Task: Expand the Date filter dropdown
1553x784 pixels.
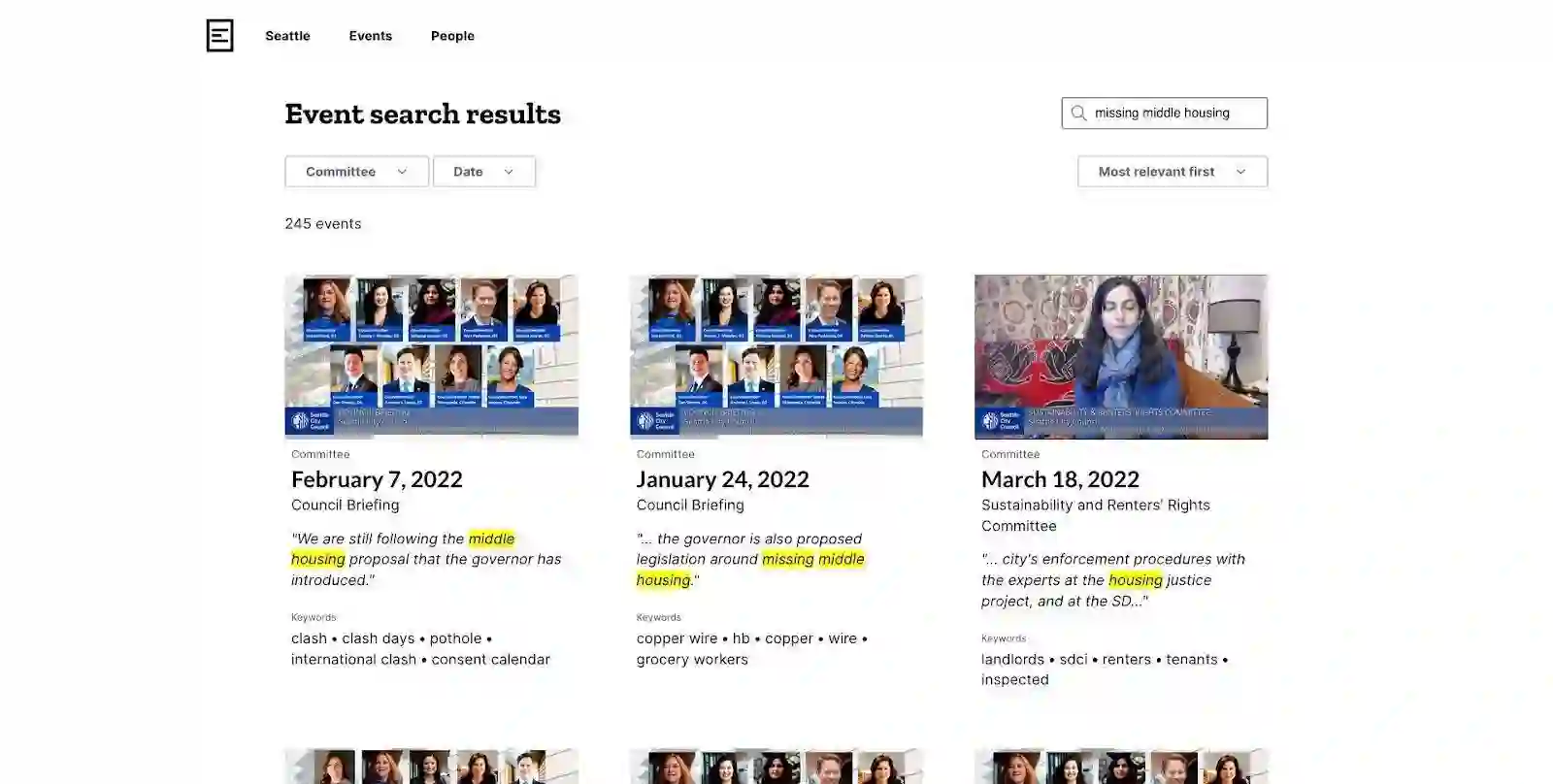Action: (x=483, y=172)
